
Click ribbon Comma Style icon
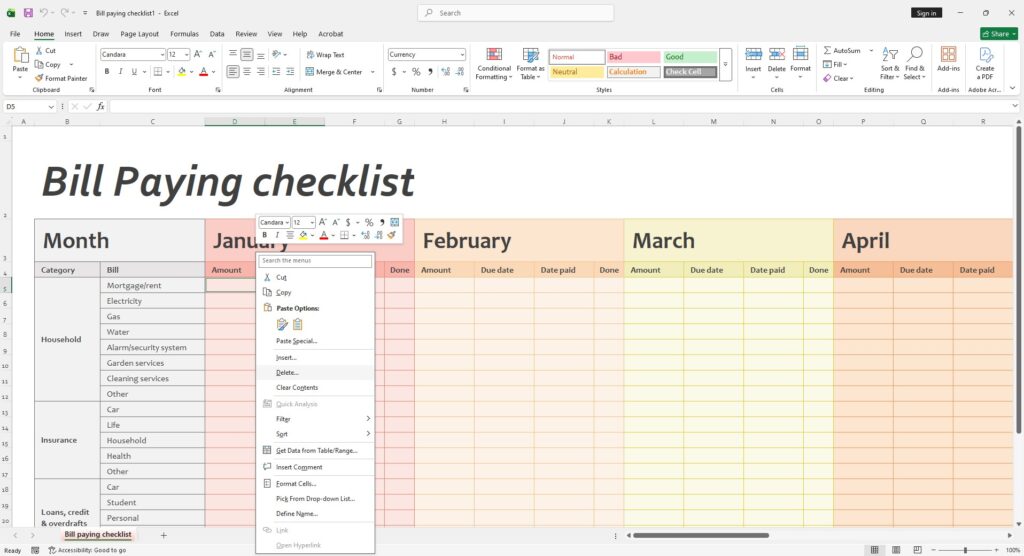click(430, 71)
